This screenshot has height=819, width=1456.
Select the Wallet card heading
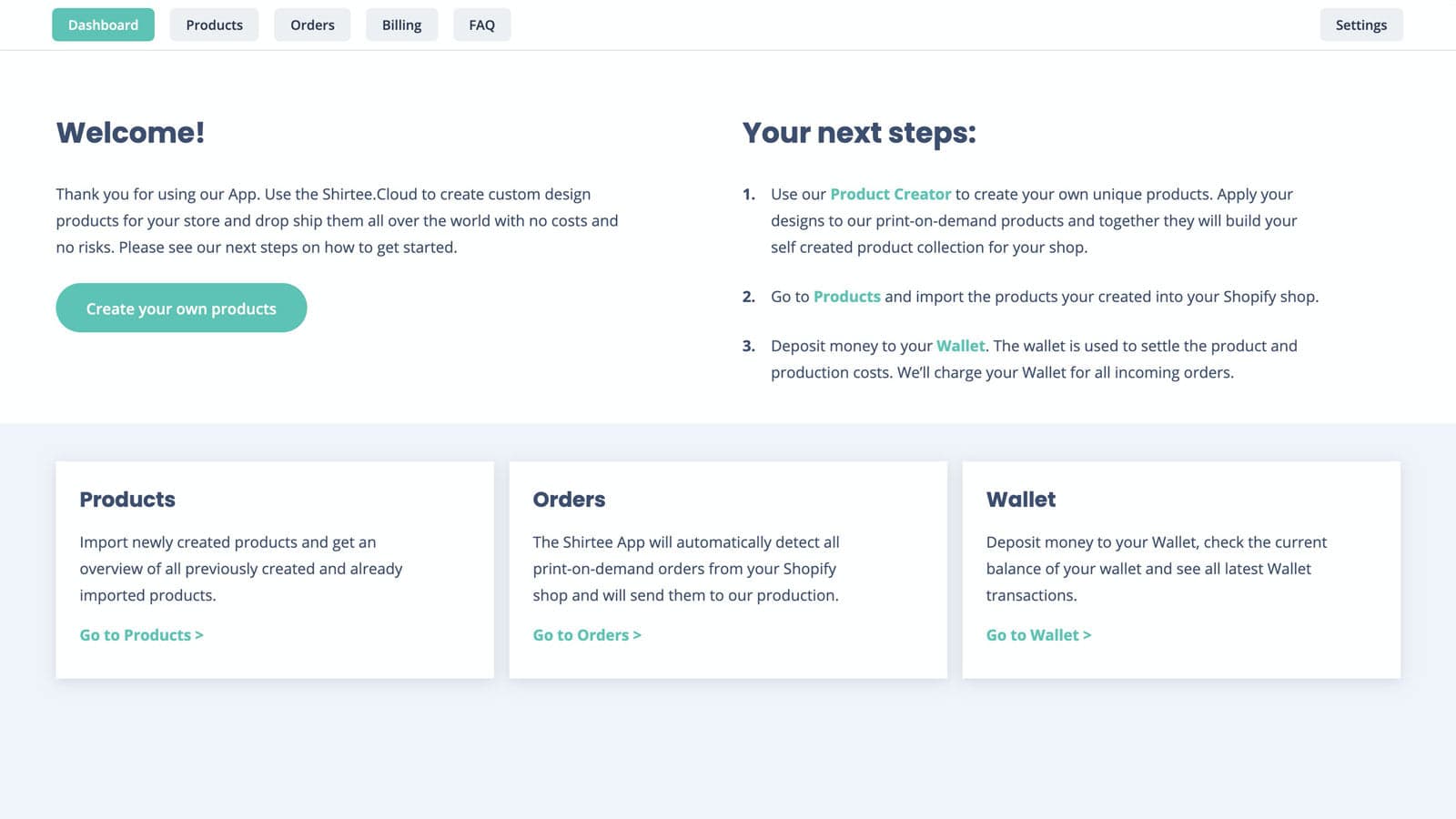pos(1021,499)
